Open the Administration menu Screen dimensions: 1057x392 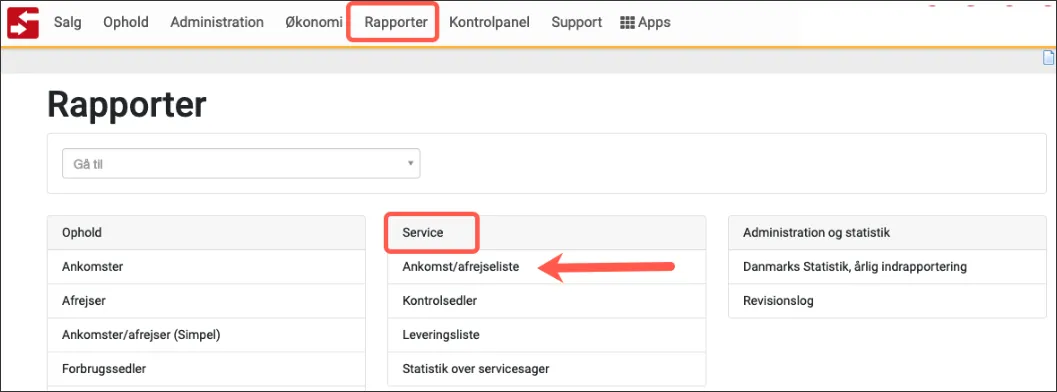(x=217, y=22)
